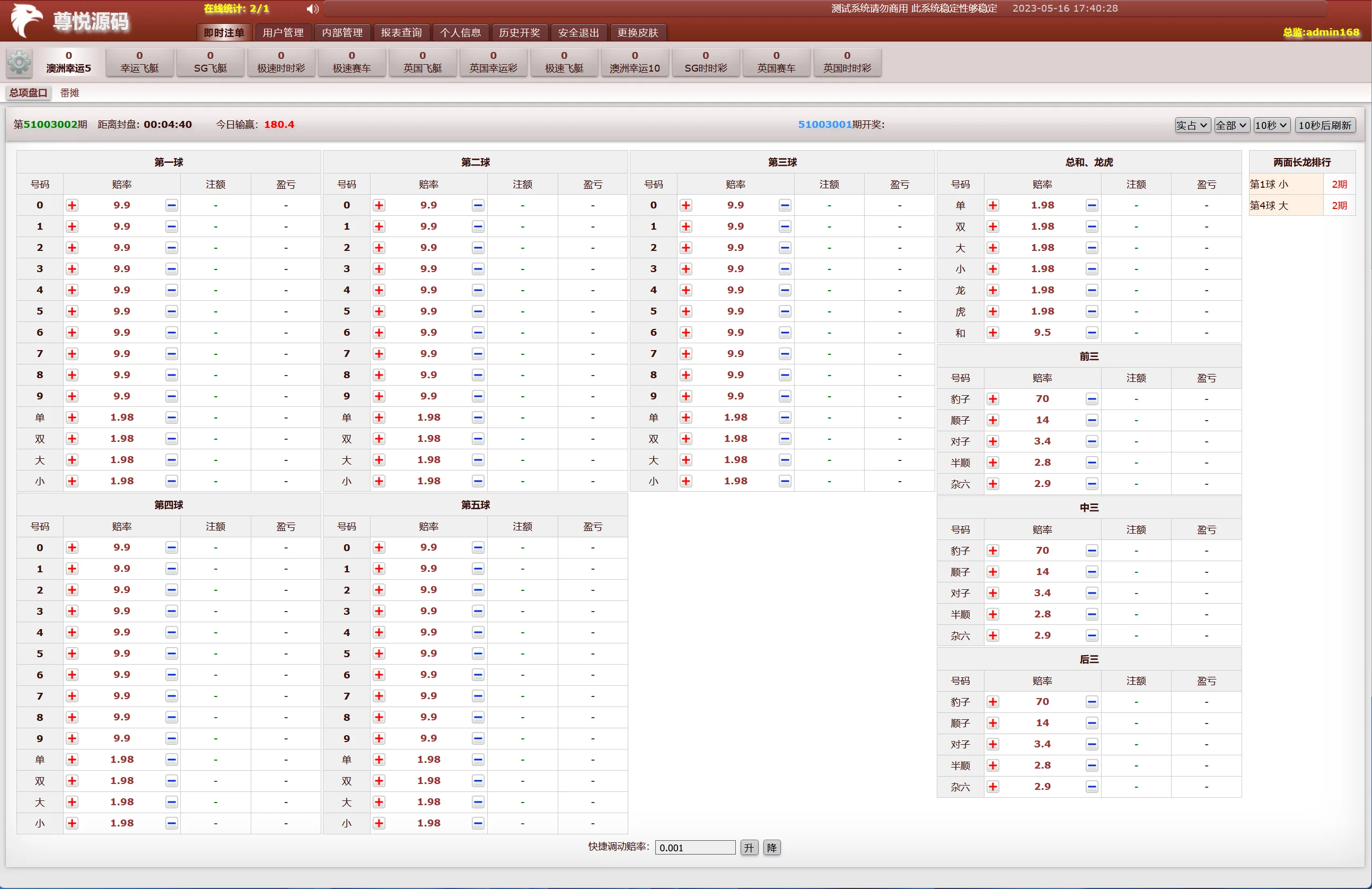Expand the 10秒 refresh interval dropdown
The height and width of the screenshot is (889, 1372).
pos(1271,125)
